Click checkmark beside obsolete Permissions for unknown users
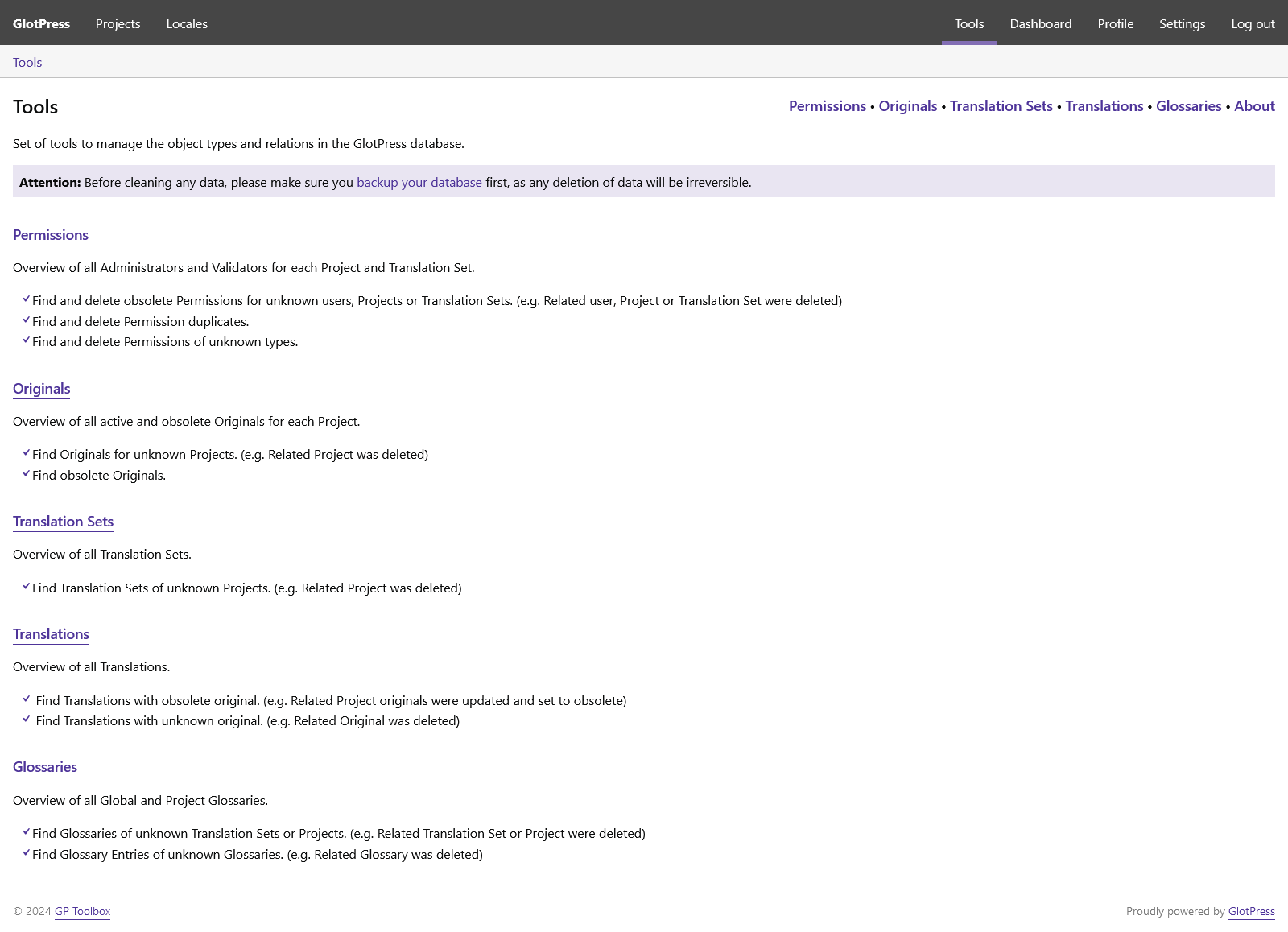Screen dimensions: 1288x932 [27, 299]
